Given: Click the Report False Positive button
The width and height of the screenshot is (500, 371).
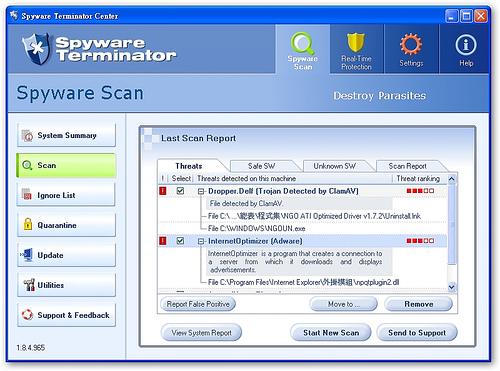Looking at the screenshot, I should coord(198,304).
